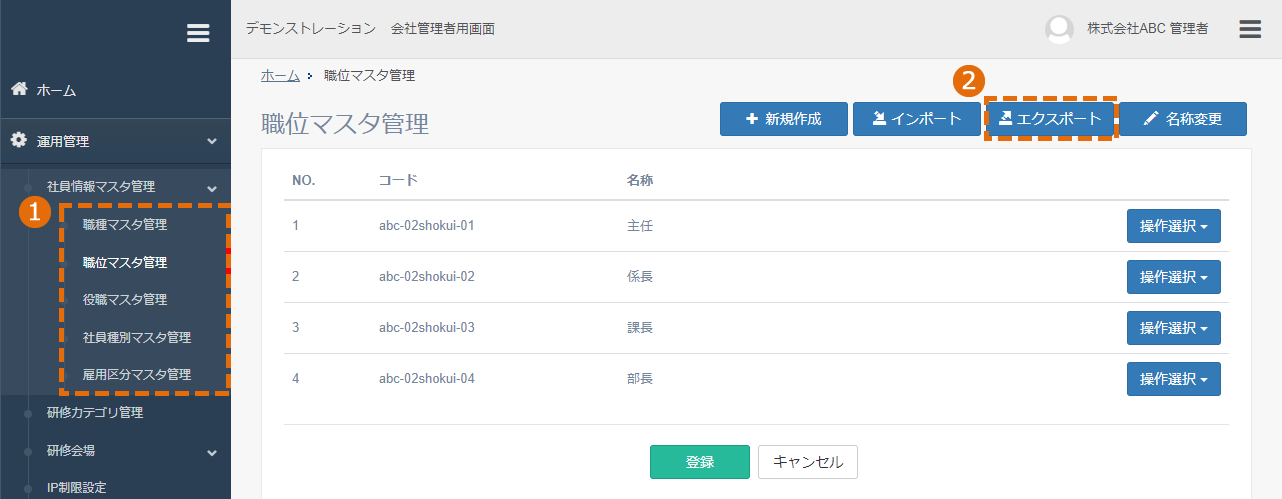The height and width of the screenshot is (499, 1282).
Task: Open 操作選択 dropdown for 係長 row
Action: point(1174,277)
